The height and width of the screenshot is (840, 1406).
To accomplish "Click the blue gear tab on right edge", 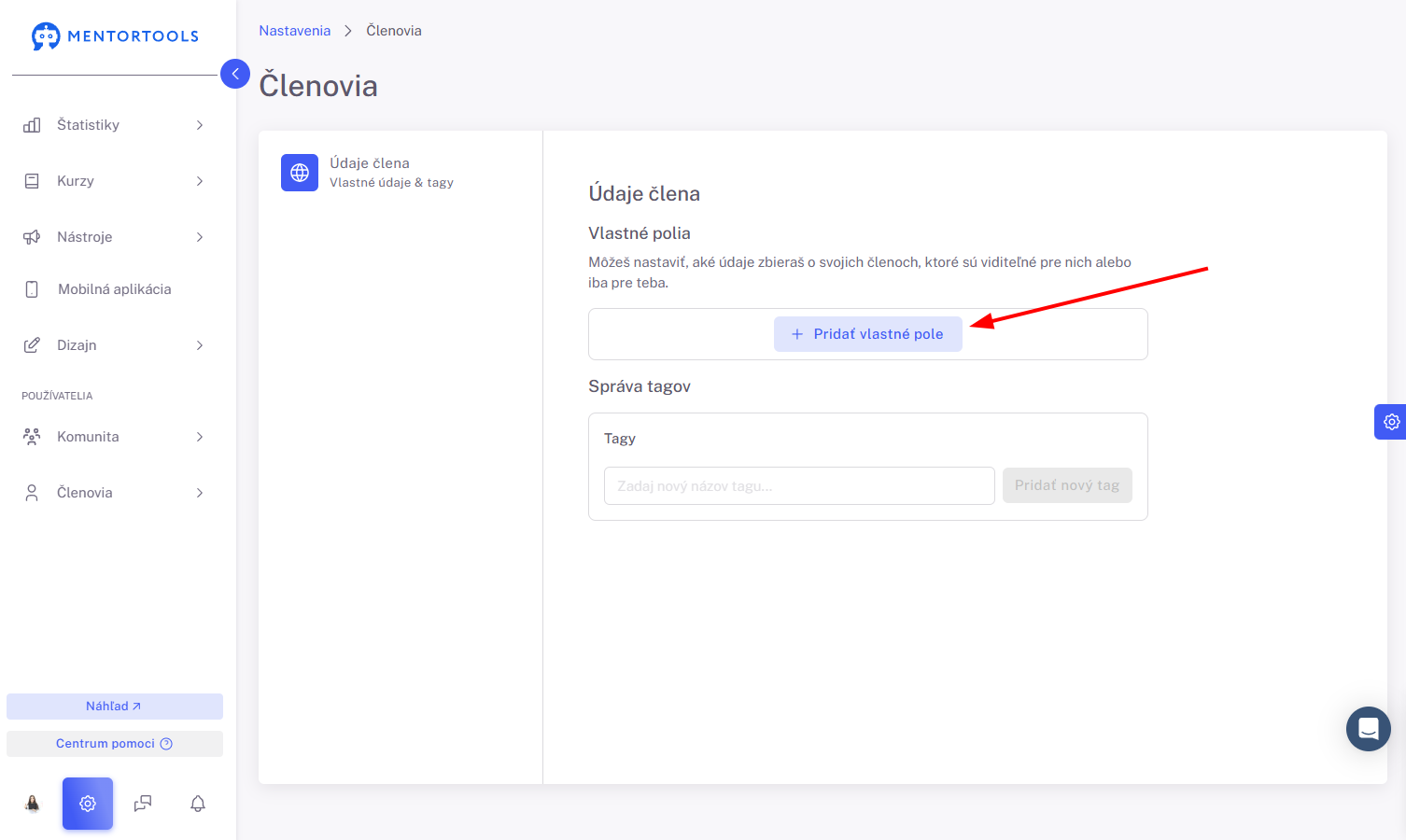I will tap(1391, 422).
